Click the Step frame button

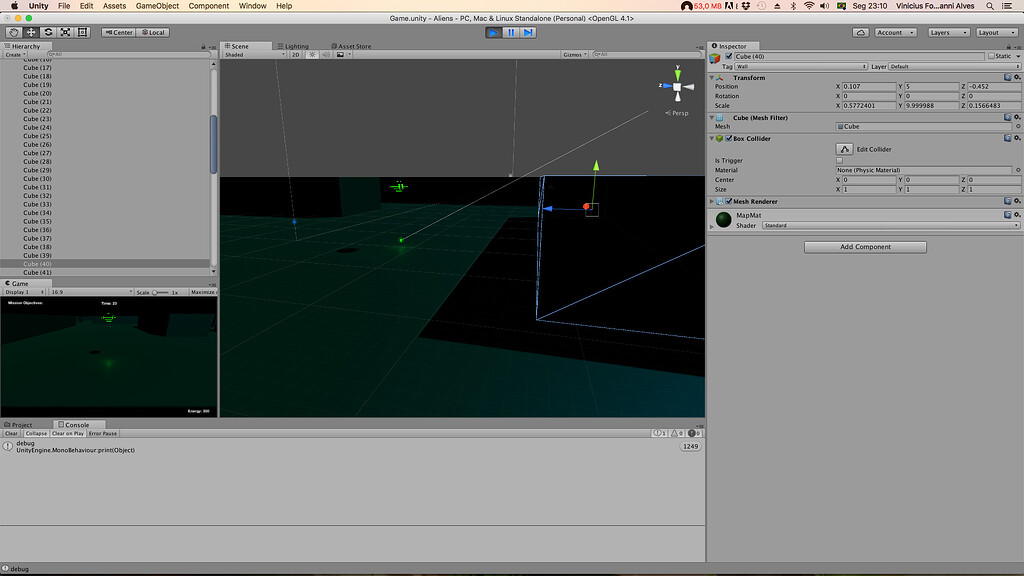(x=528, y=32)
